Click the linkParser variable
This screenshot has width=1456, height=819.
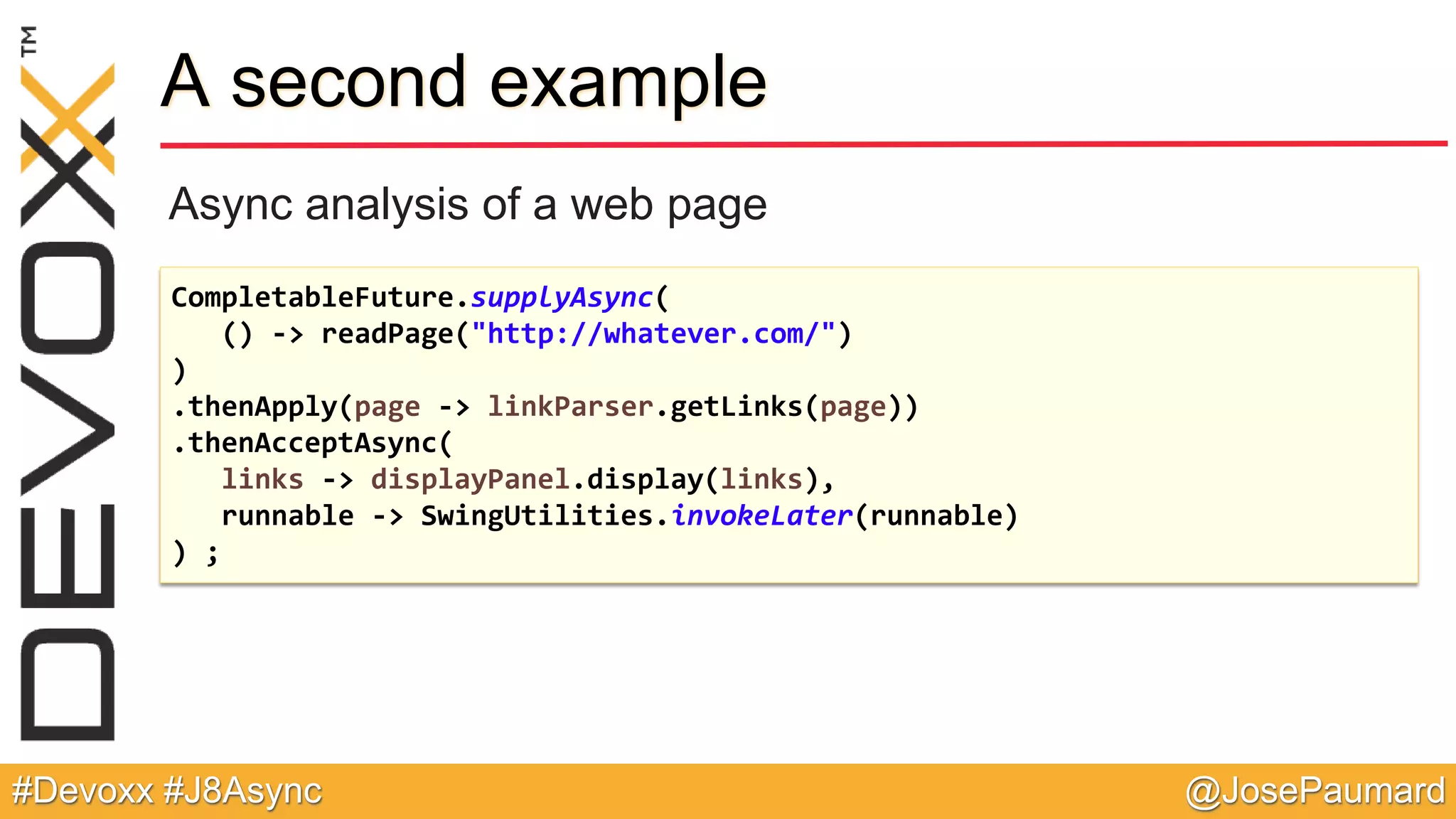click(569, 407)
